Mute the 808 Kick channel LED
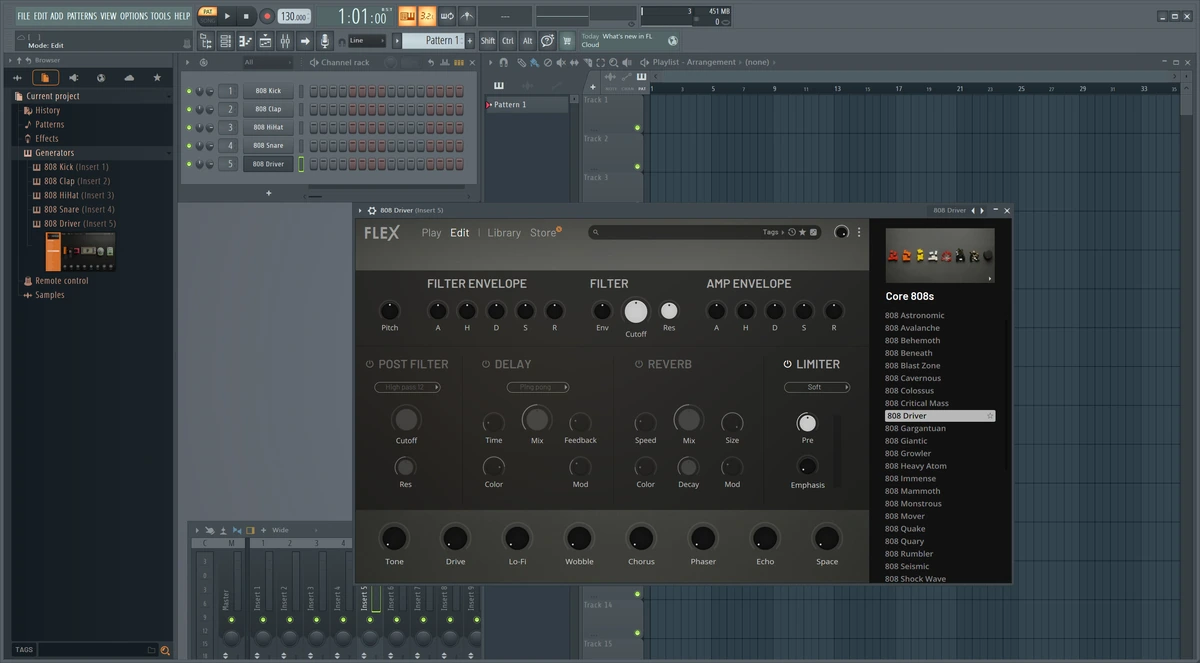 pyautogui.click(x=188, y=91)
